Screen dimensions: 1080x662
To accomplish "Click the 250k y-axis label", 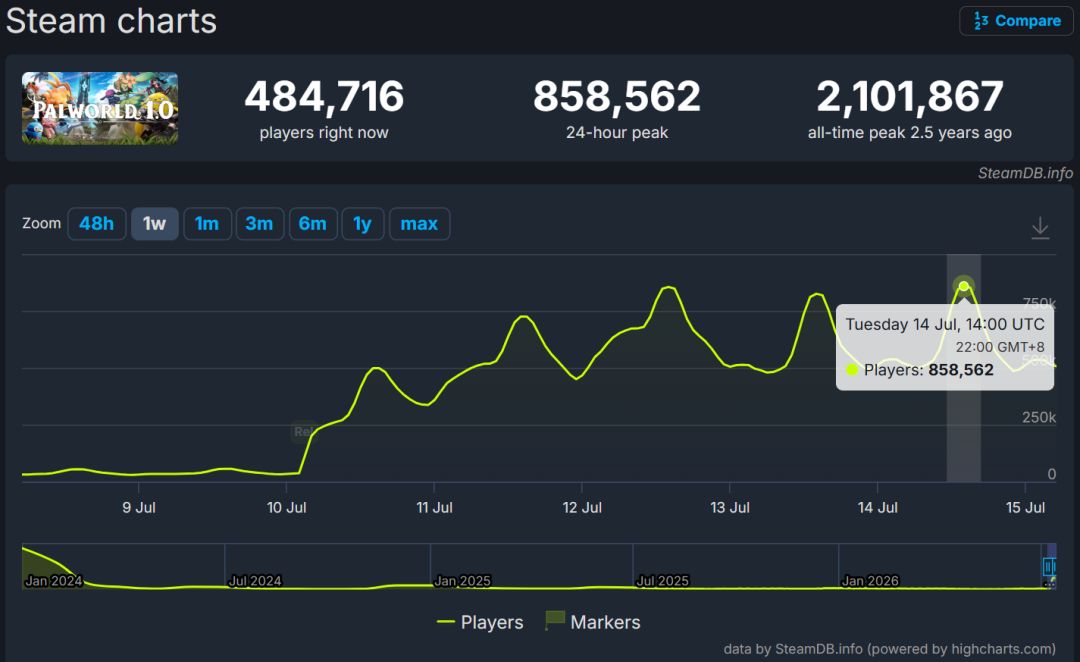I will coord(1039,417).
